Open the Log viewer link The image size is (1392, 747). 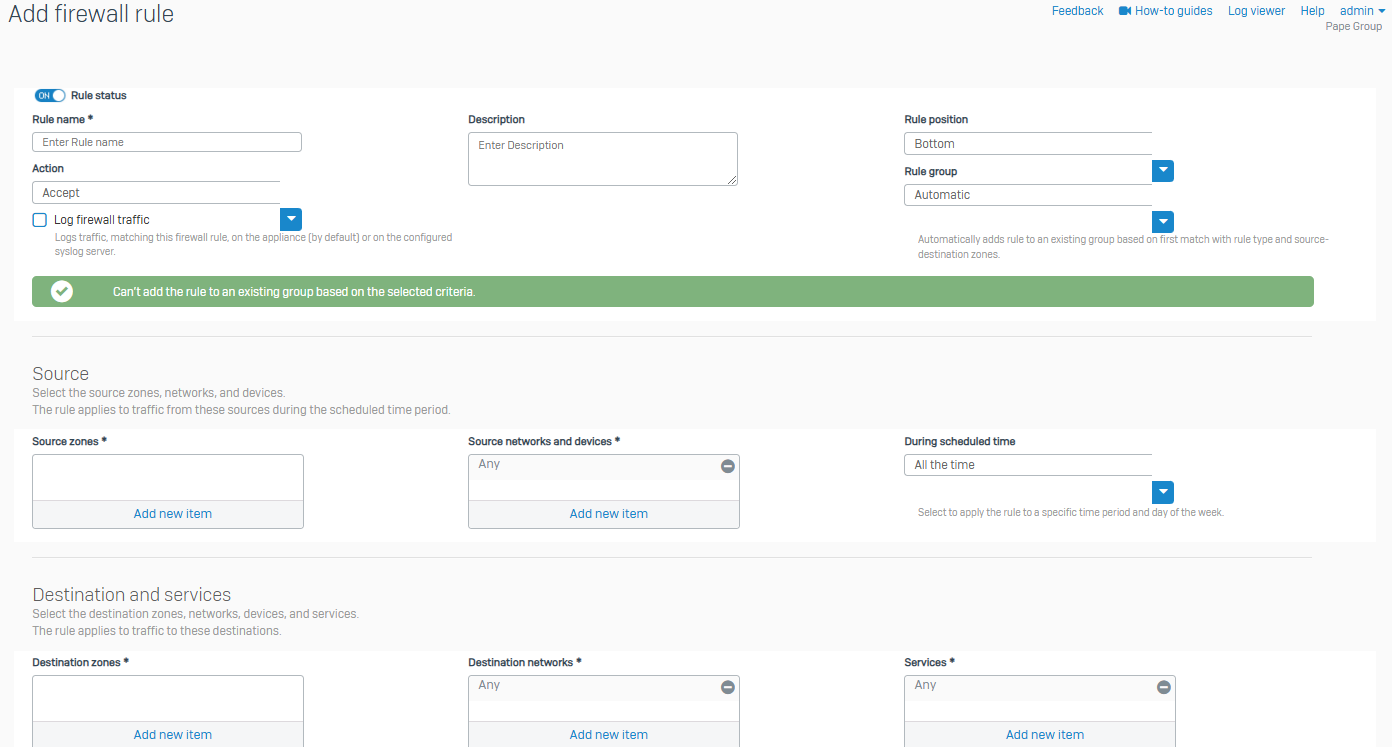(x=1256, y=11)
